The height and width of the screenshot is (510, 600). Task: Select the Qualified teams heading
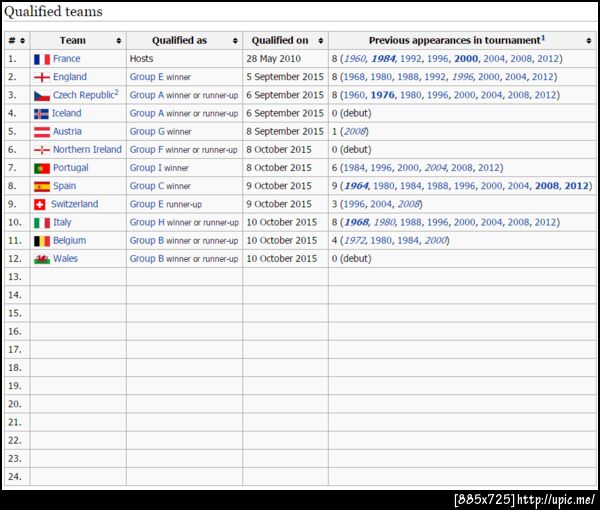pos(54,11)
